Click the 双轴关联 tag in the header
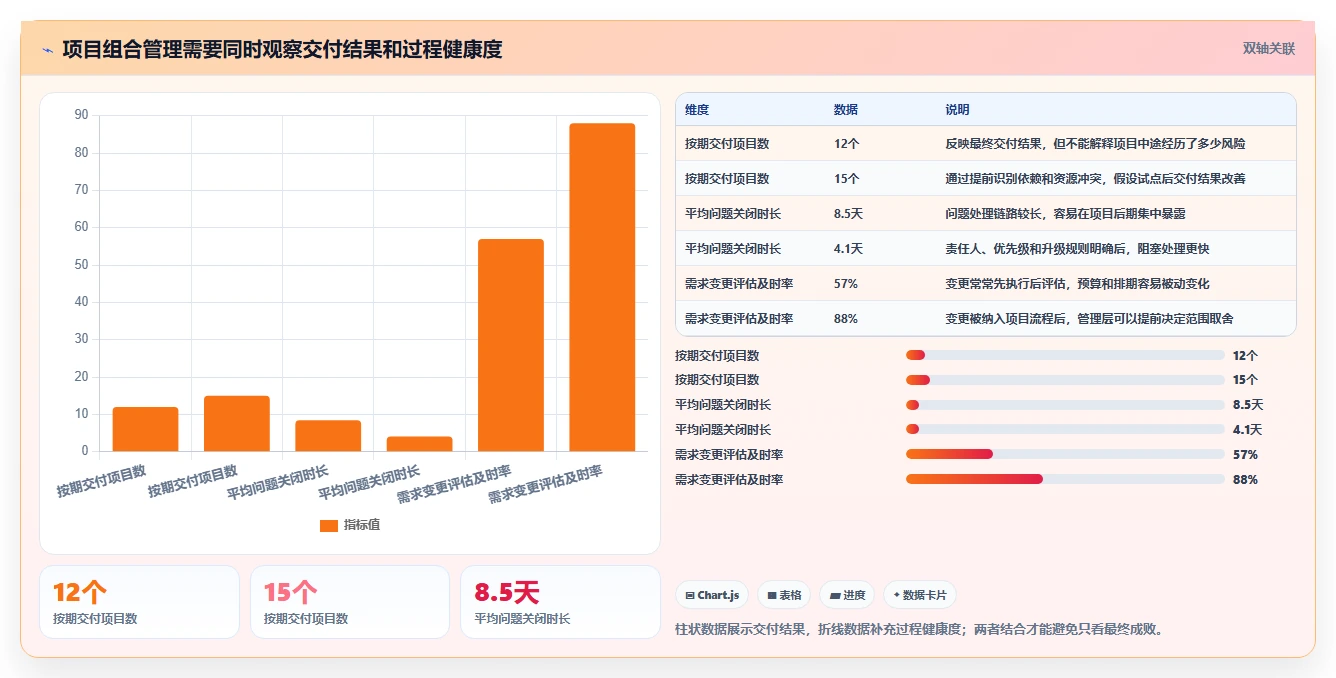Image resolution: width=1336 pixels, height=678 pixels. point(1268,49)
